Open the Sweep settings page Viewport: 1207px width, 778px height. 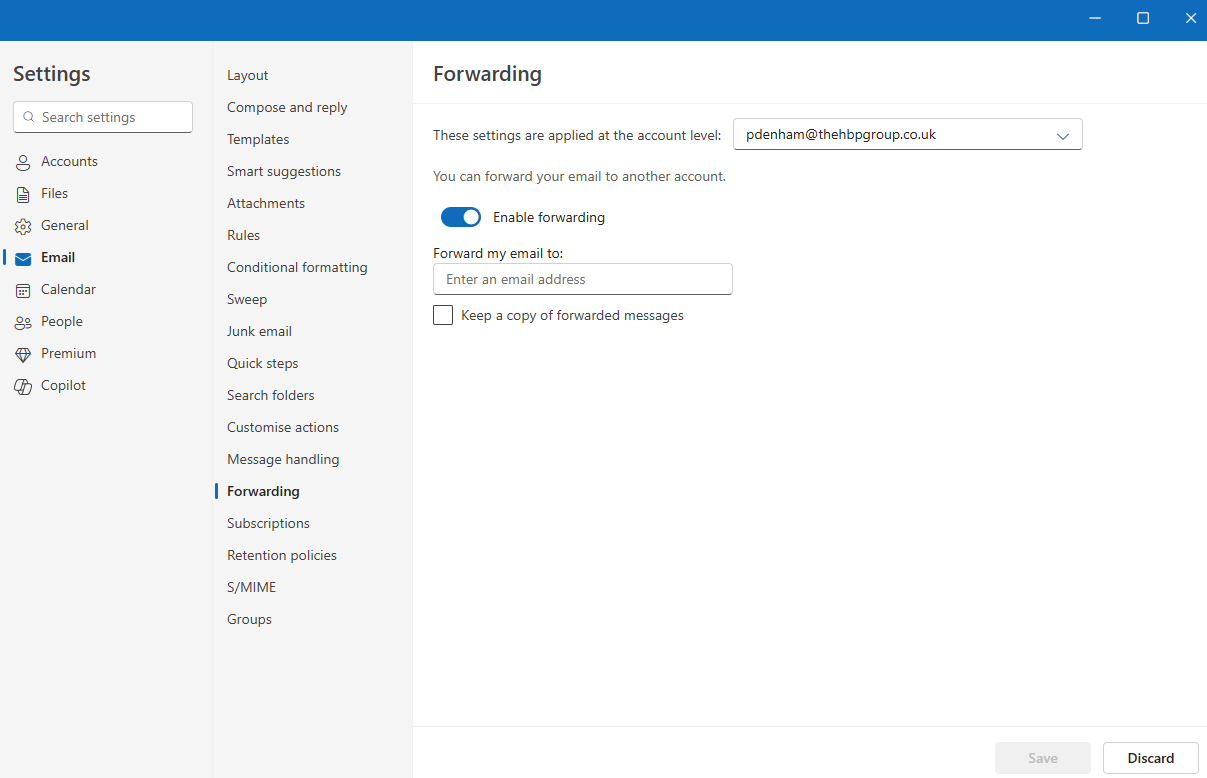tap(247, 299)
